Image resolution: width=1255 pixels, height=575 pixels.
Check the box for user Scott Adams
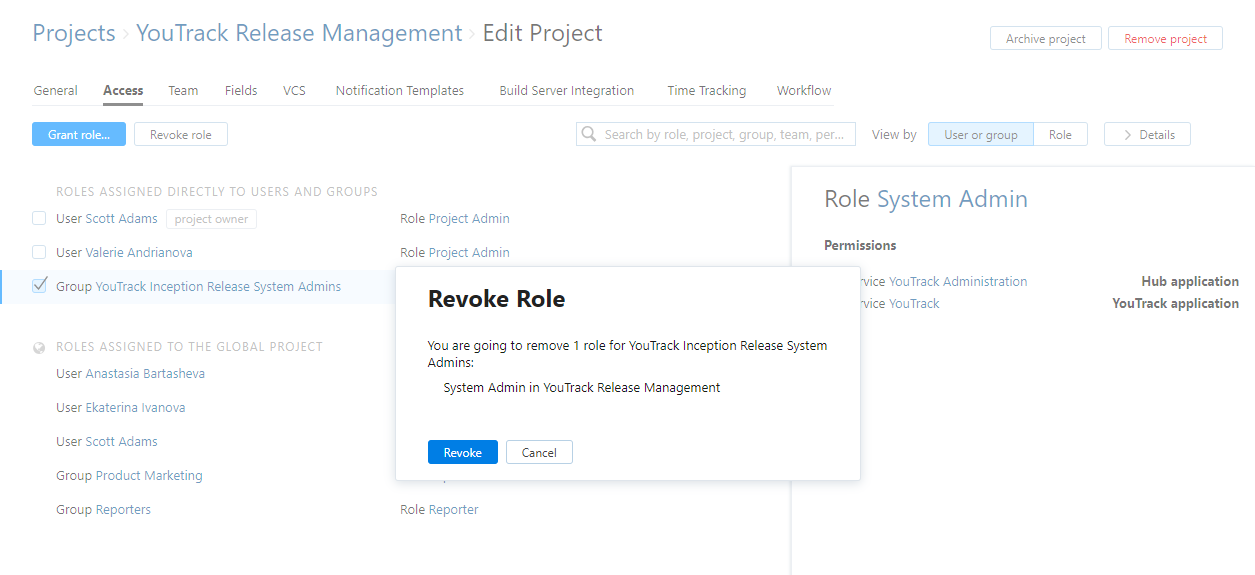[x=39, y=219]
